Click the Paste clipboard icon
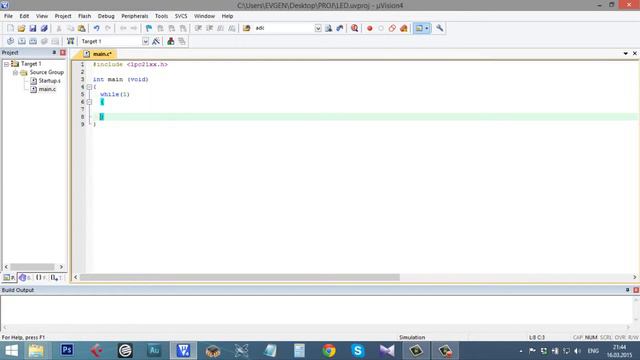The width and height of the screenshot is (640, 360). 82,28
